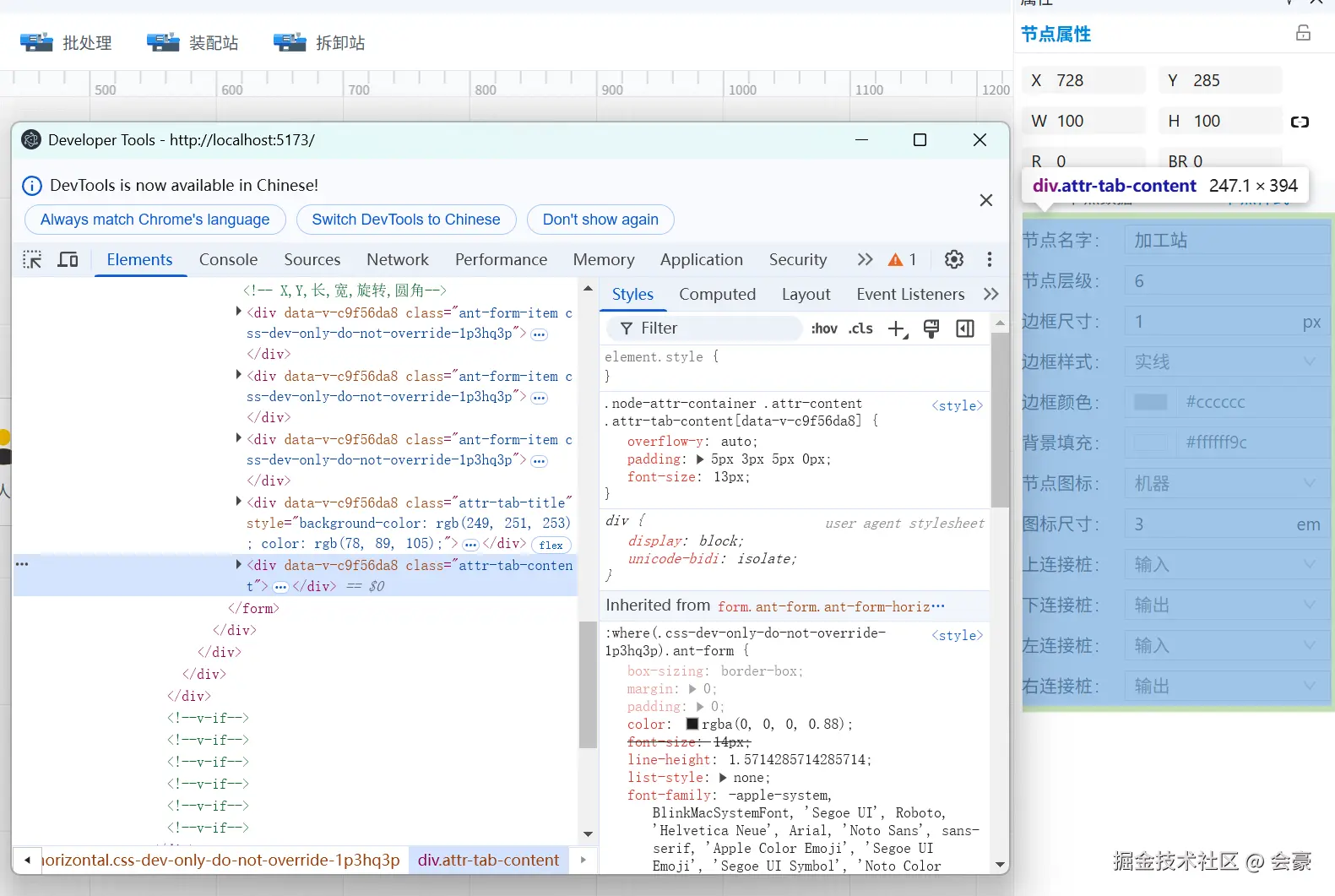
Task: Click the lock icon beside 节点属性
Action: [x=1303, y=33]
